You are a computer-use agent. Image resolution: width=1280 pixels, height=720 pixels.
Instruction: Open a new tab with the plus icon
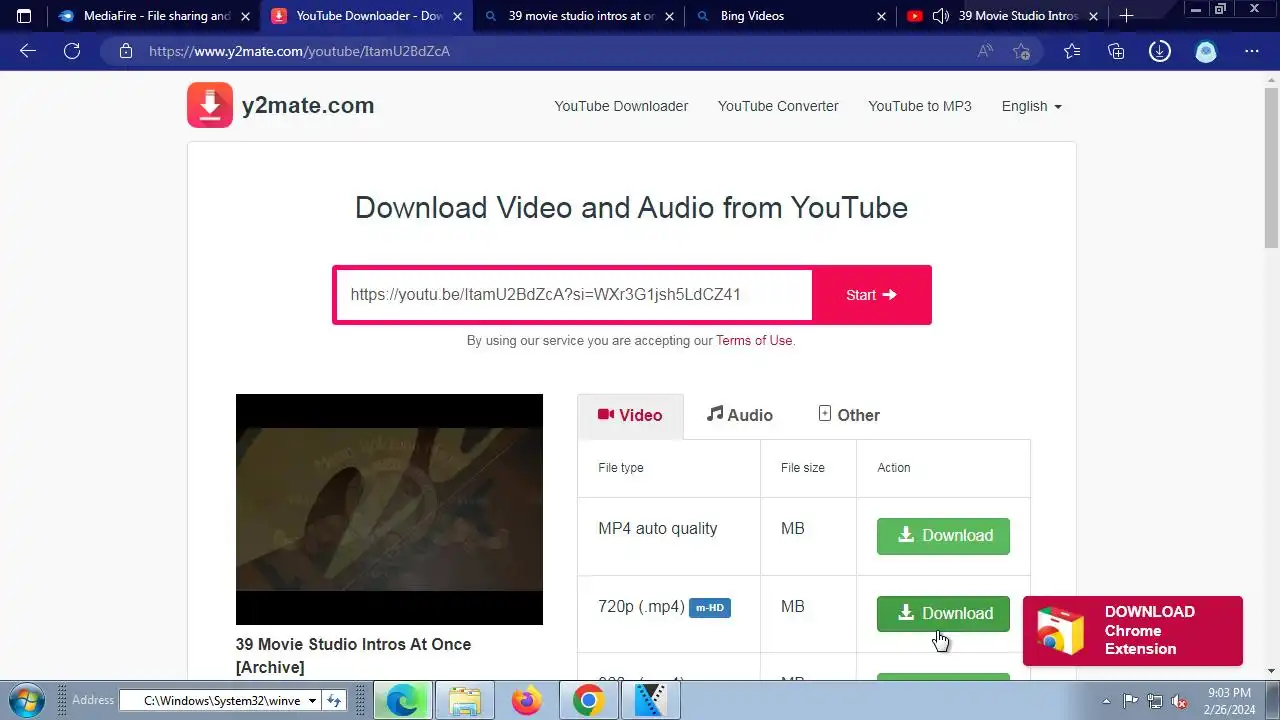click(1127, 16)
